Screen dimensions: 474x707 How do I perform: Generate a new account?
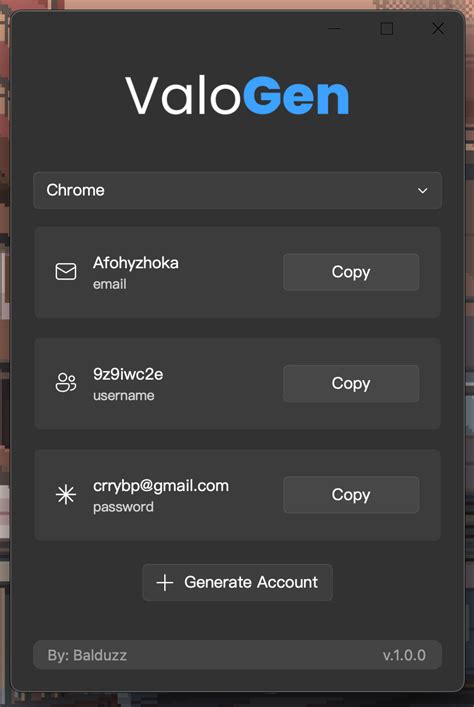tap(237, 583)
